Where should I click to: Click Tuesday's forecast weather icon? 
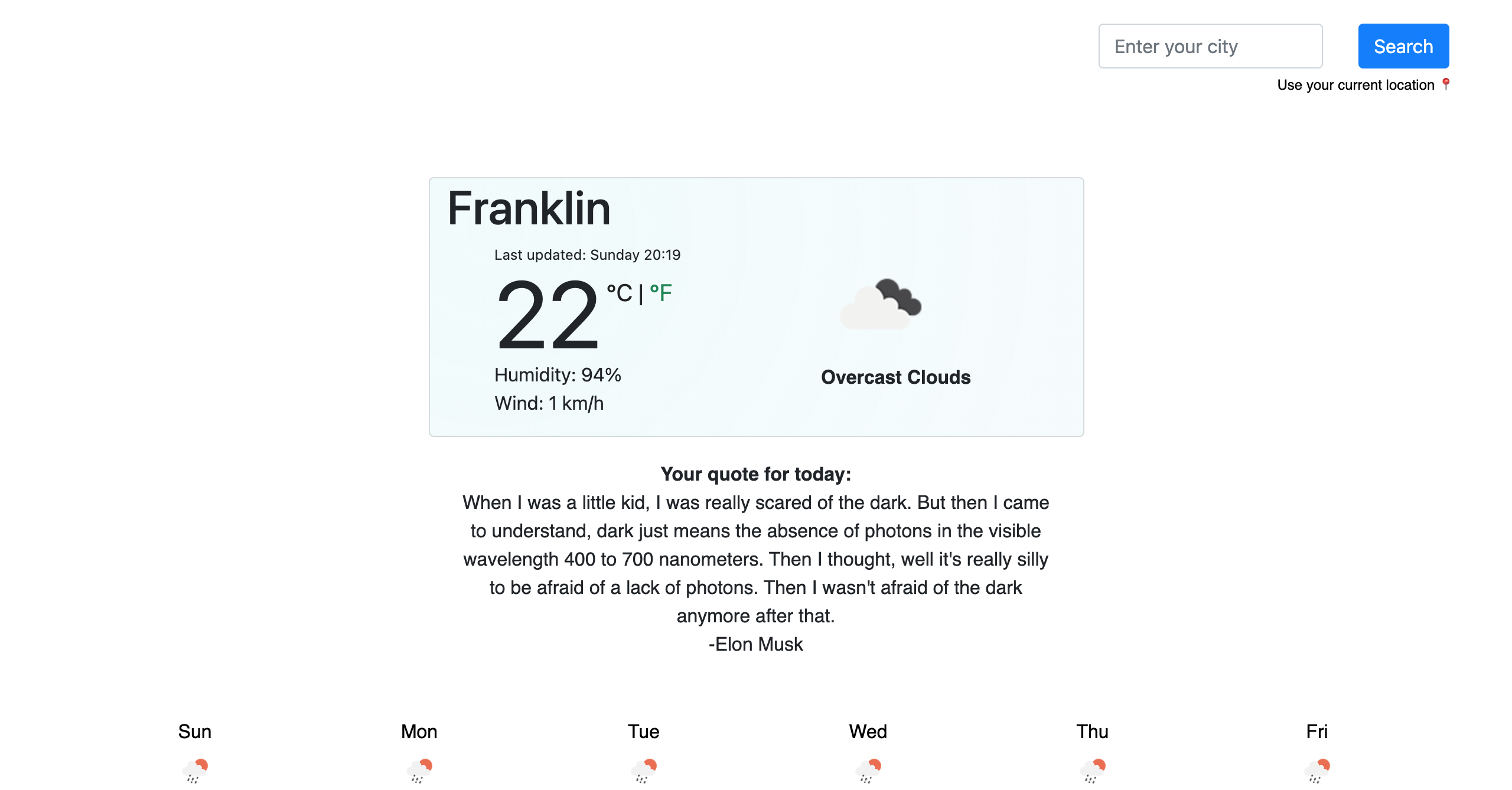(x=644, y=770)
